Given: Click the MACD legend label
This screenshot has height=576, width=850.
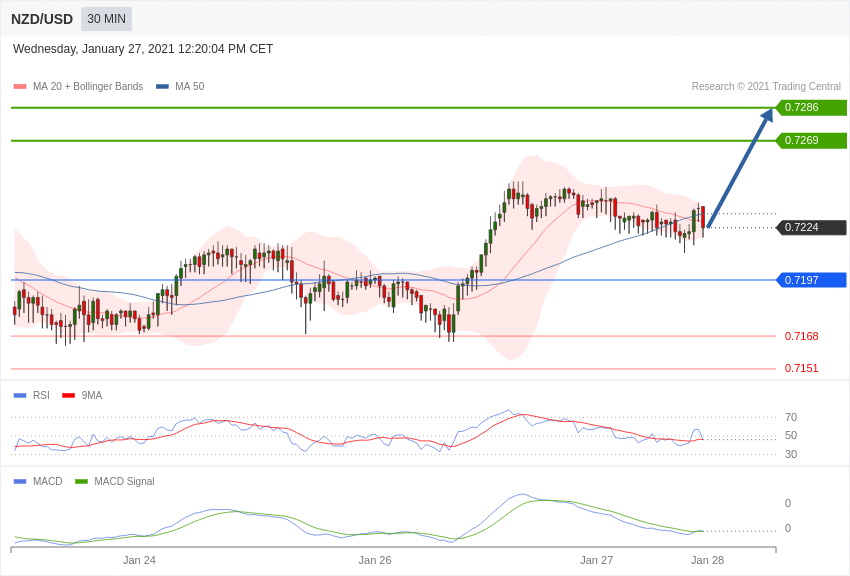Looking at the screenshot, I should click(x=48, y=481).
